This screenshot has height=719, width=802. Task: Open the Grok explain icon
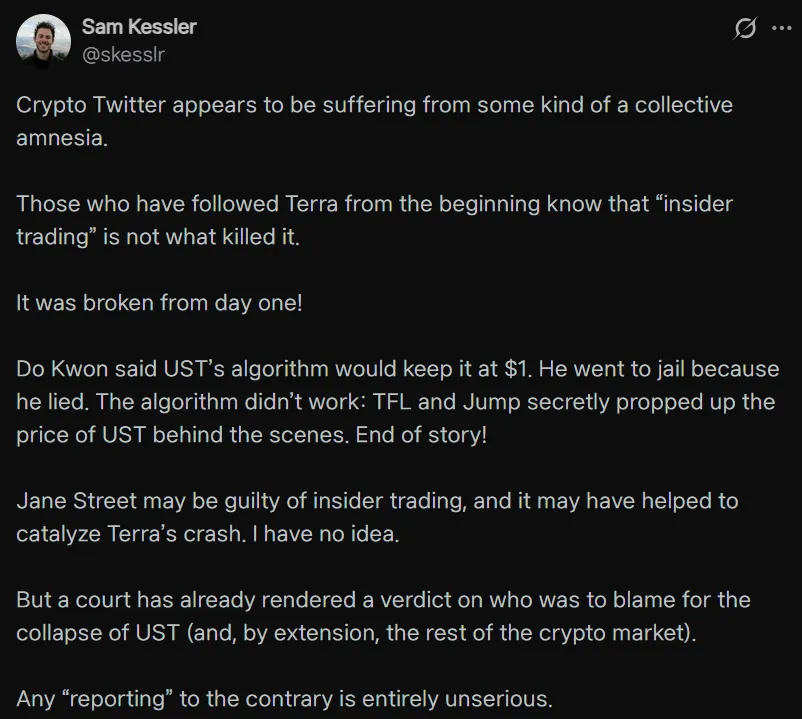tap(745, 29)
